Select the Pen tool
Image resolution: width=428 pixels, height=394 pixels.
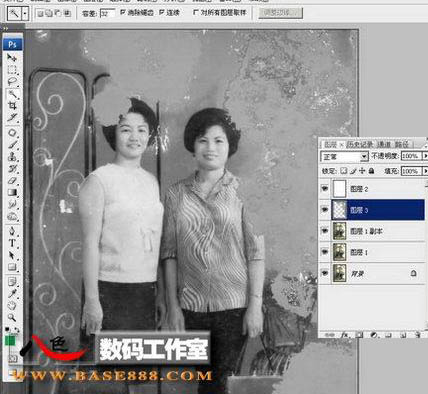pyautogui.click(x=12, y=231)
